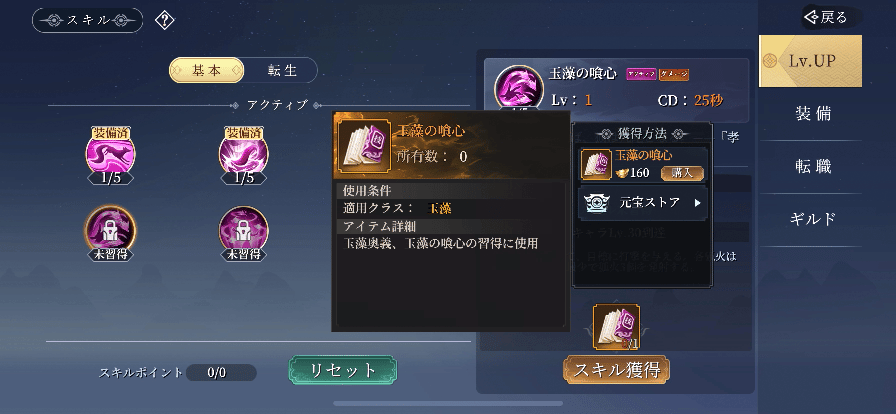Open the 転職 side menu
The height and width of the screenshot is (414, 896).
click(x=813, y=166)
